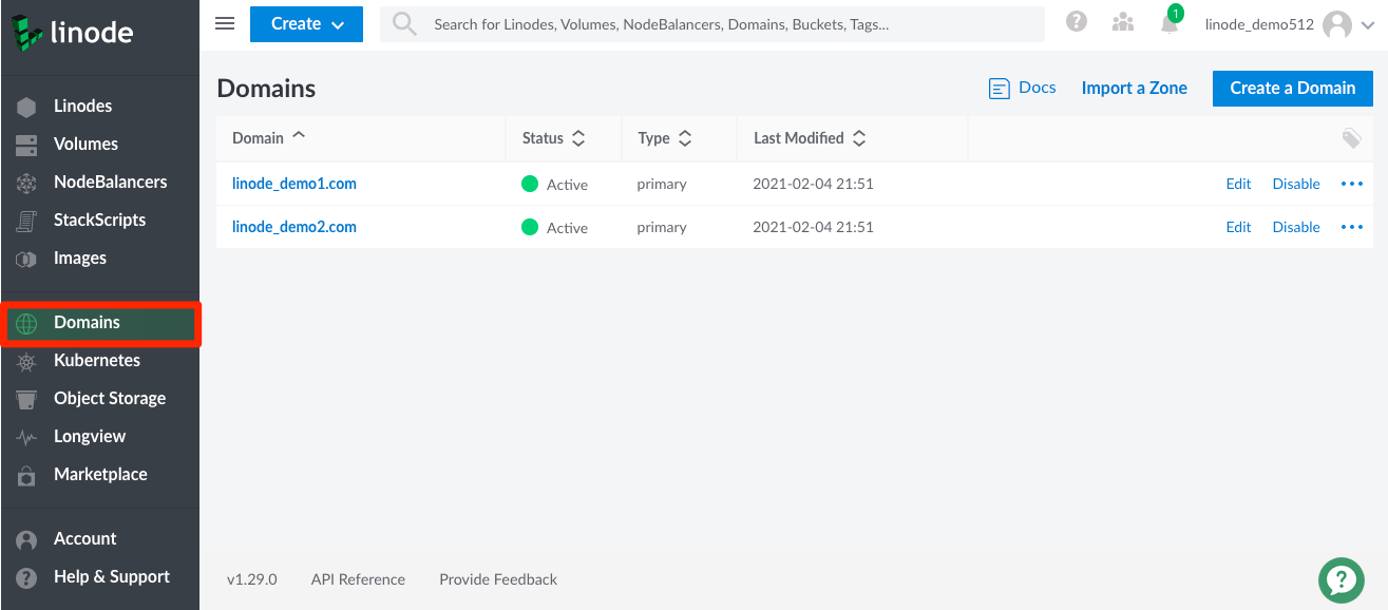The width and height of the screenshot is (1388, 610).
Task: Open Object Storage in the sidebar
Action: (110, 398)
